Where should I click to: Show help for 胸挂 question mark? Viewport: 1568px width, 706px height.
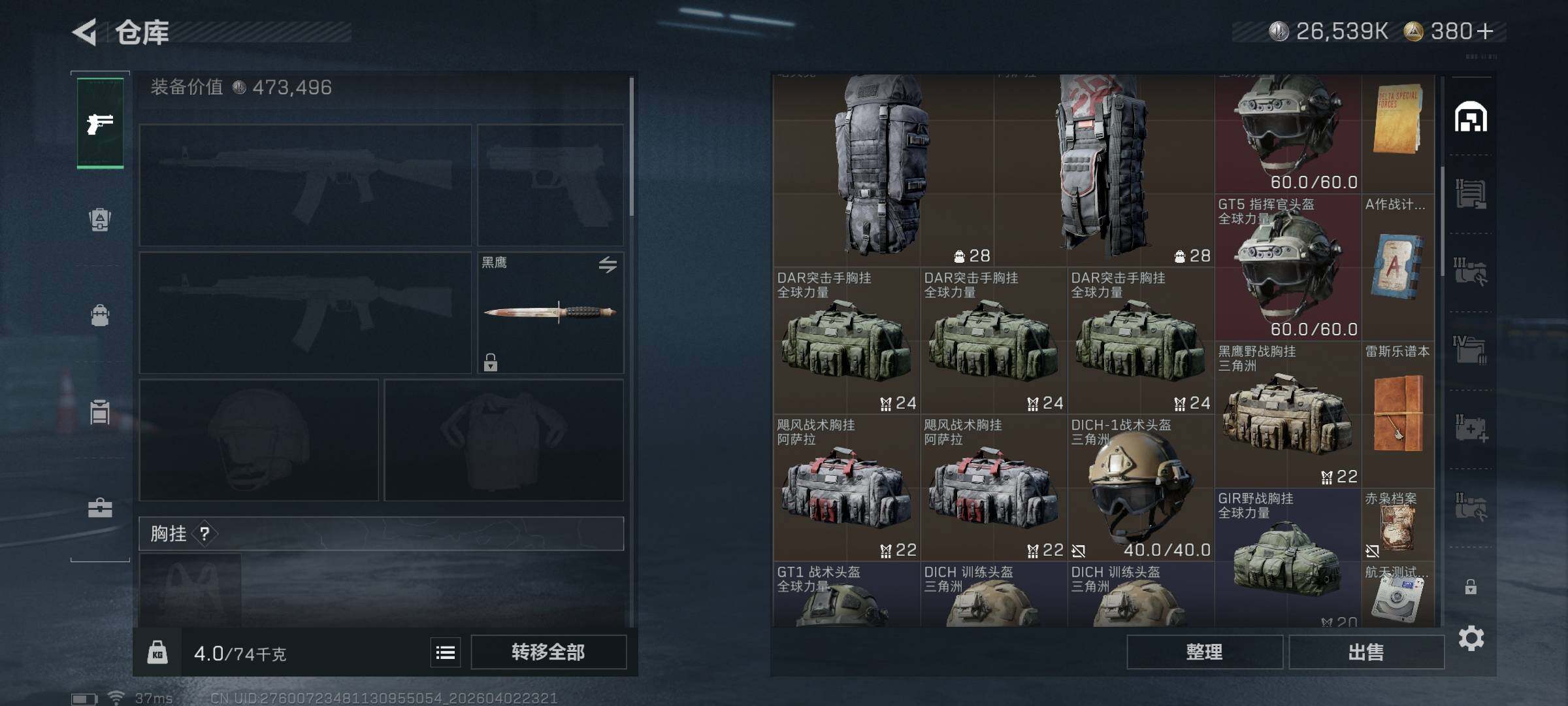[x=204, y=534]
